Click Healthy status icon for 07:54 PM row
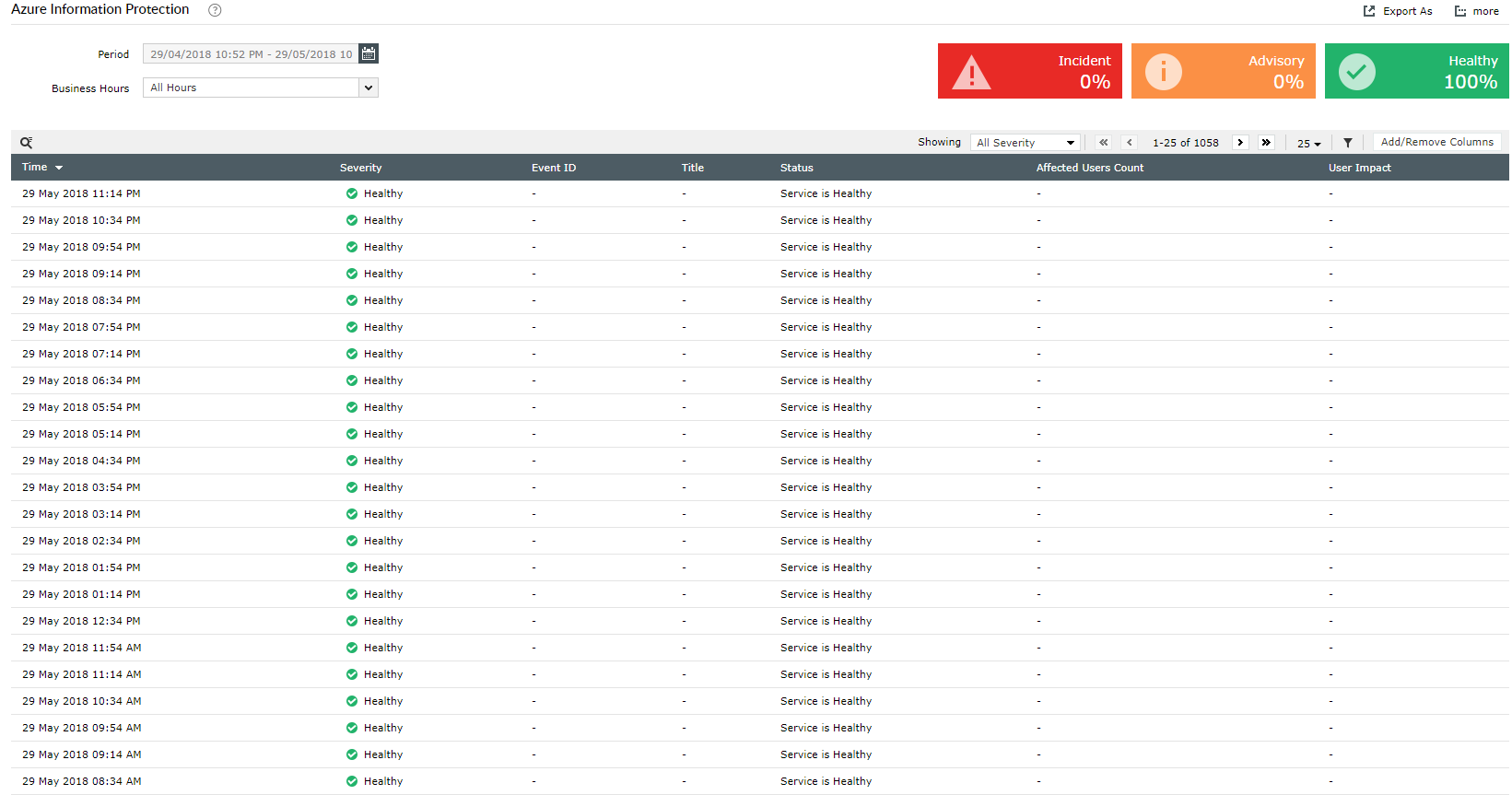The image size is (1512, 795). click(x=352, y=327)
